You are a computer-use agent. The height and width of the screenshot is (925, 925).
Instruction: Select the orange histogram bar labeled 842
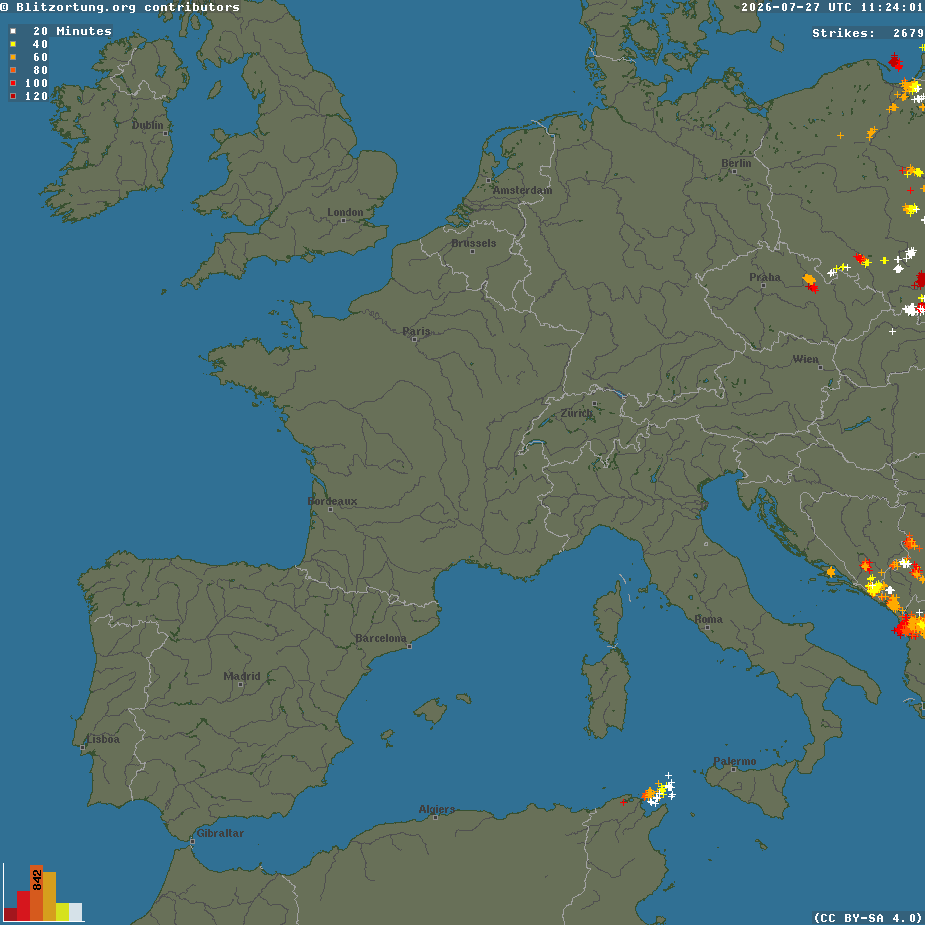[37, 893]
